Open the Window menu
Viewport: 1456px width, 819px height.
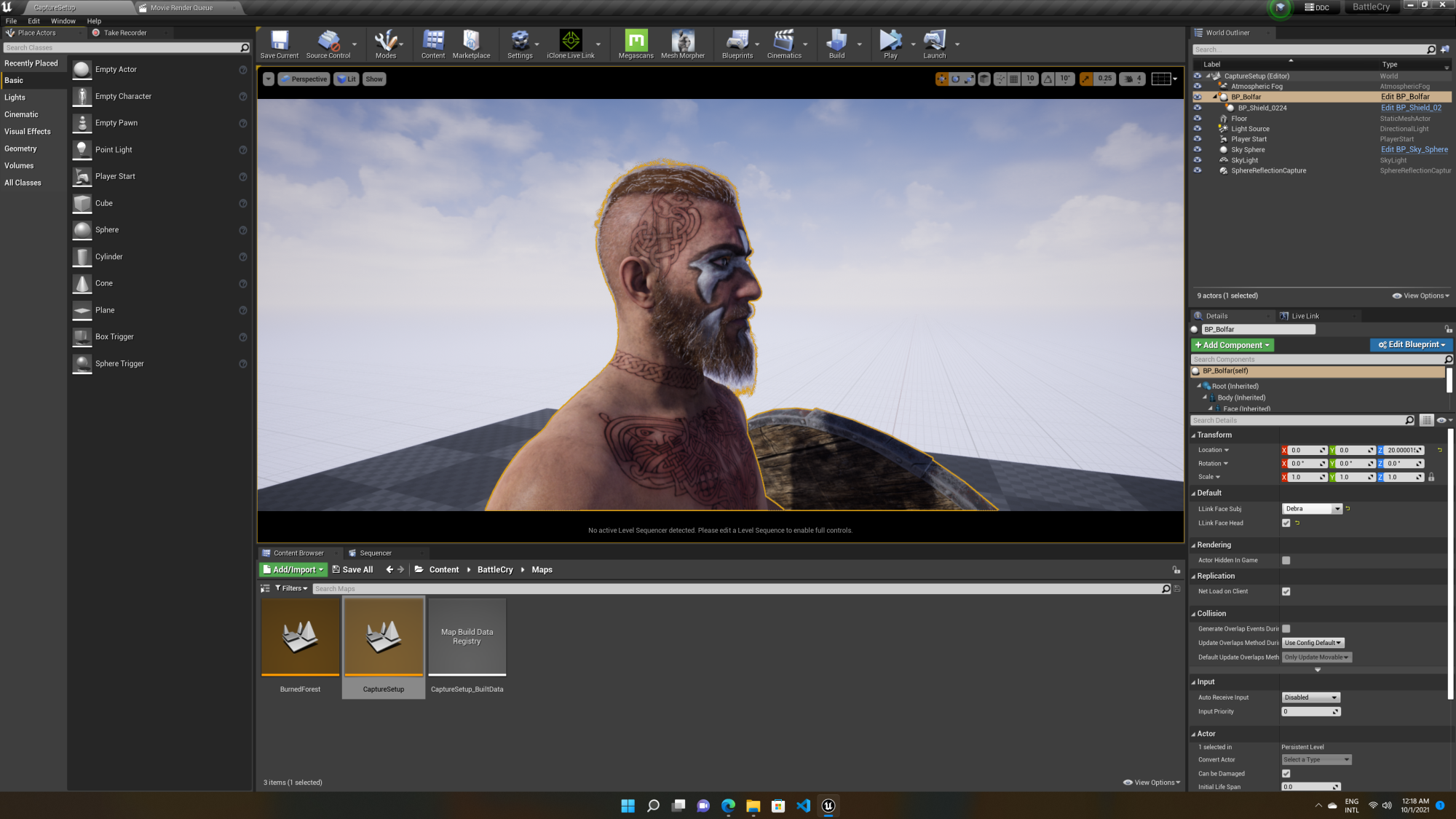[x=63, y=21]
